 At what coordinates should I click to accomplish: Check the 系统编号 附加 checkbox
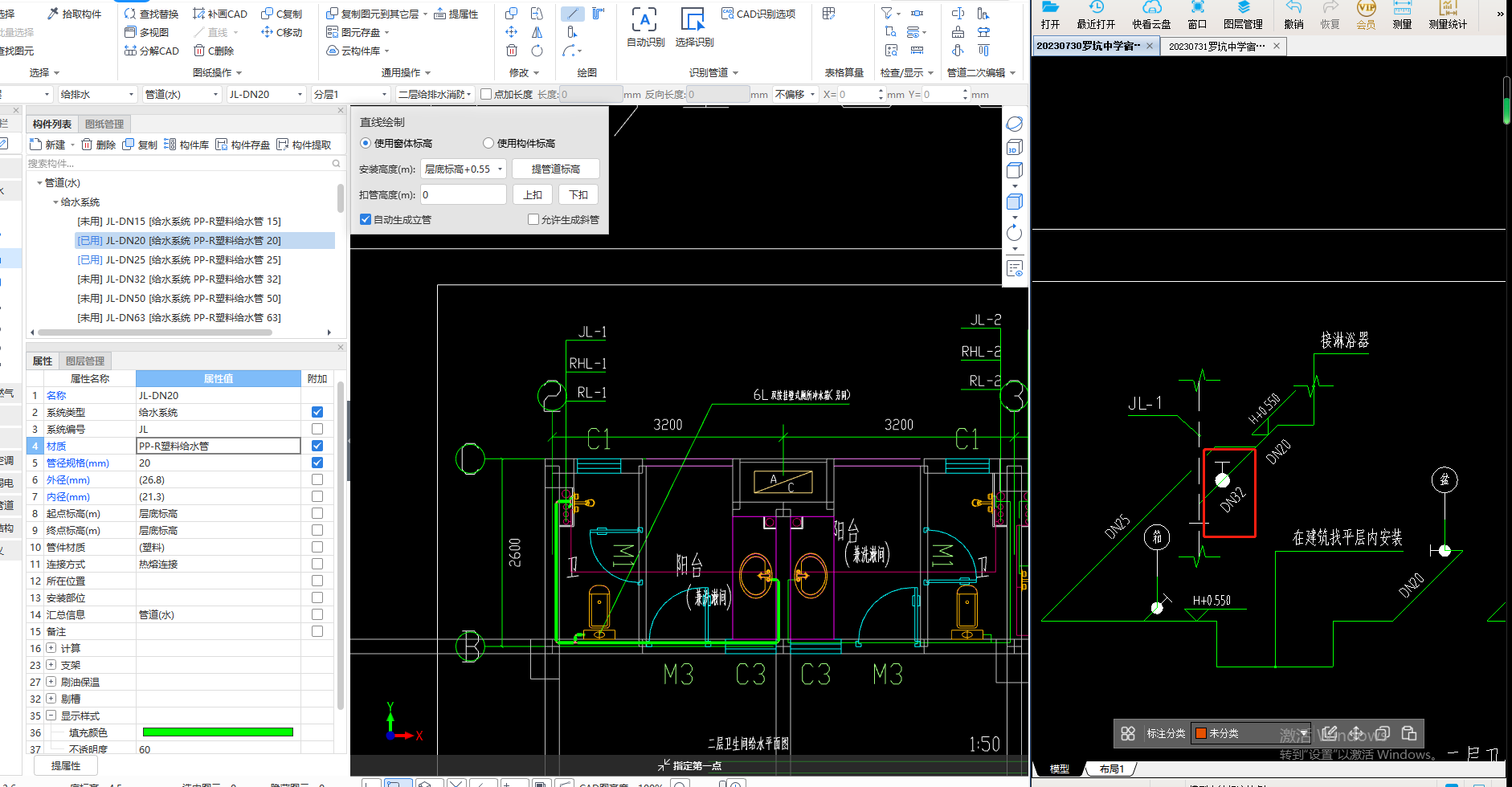317,429
